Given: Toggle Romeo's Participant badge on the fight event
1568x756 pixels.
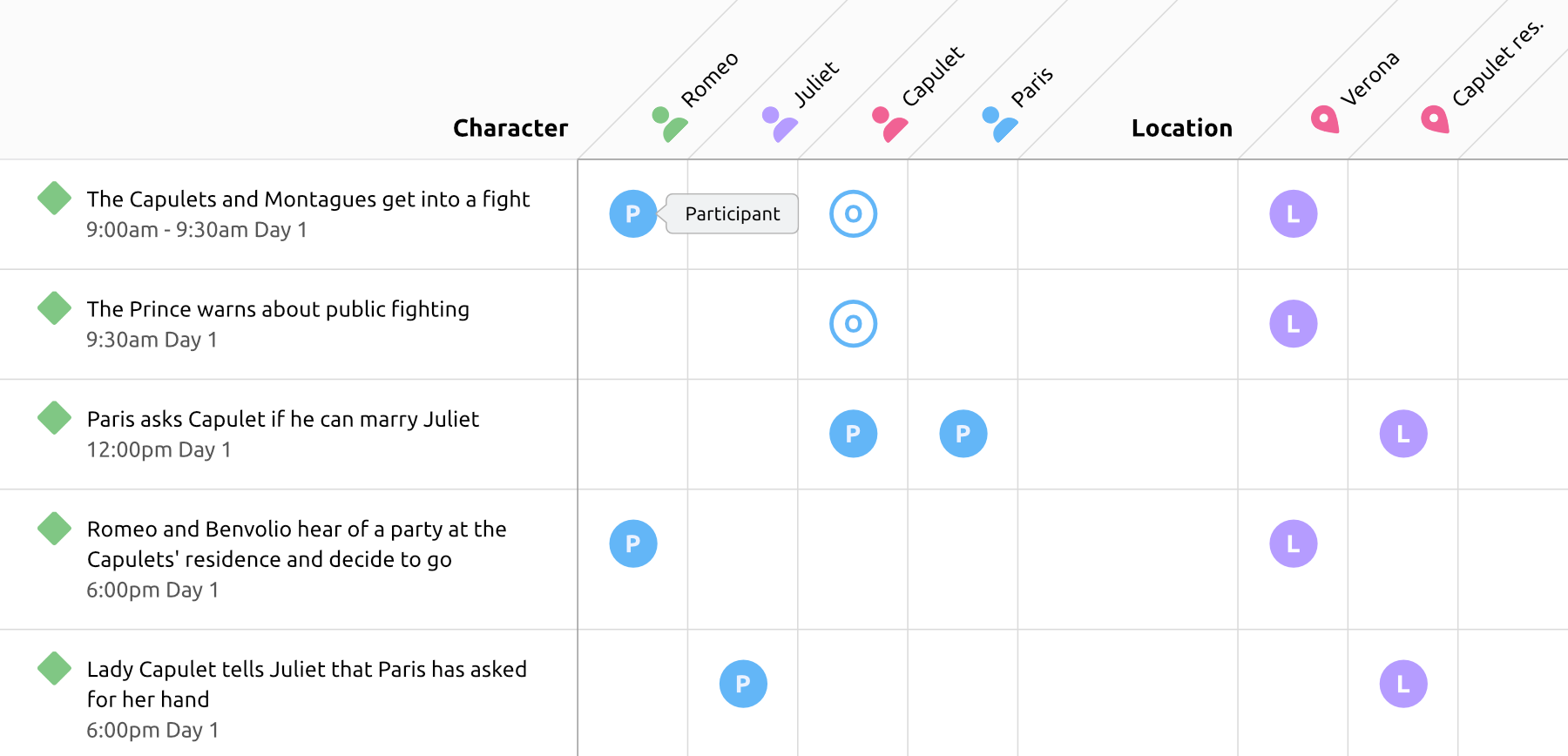Looking at the screenshot, I should [633, 213].
